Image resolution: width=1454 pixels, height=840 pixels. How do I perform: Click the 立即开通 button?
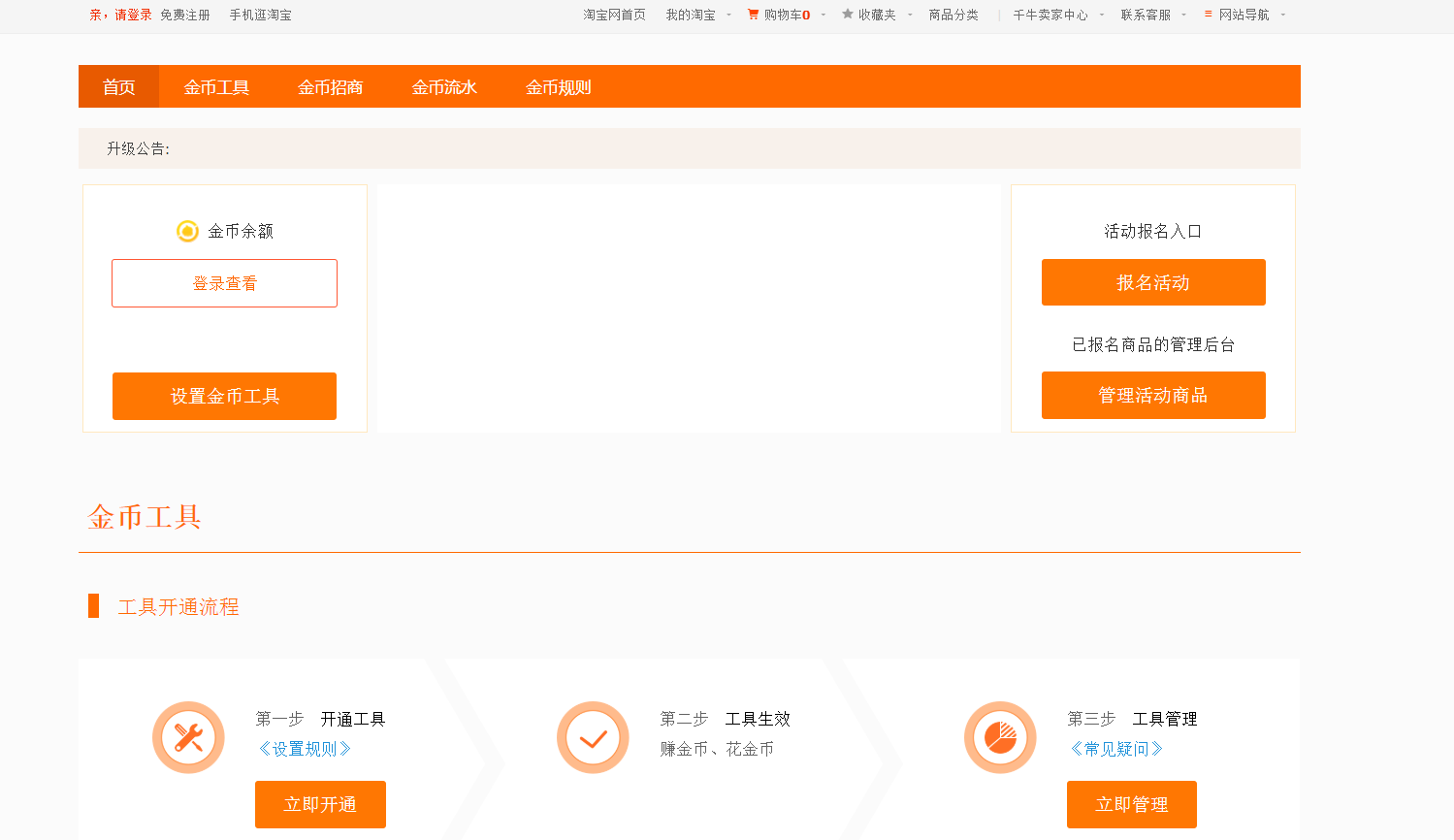[320, 804]
